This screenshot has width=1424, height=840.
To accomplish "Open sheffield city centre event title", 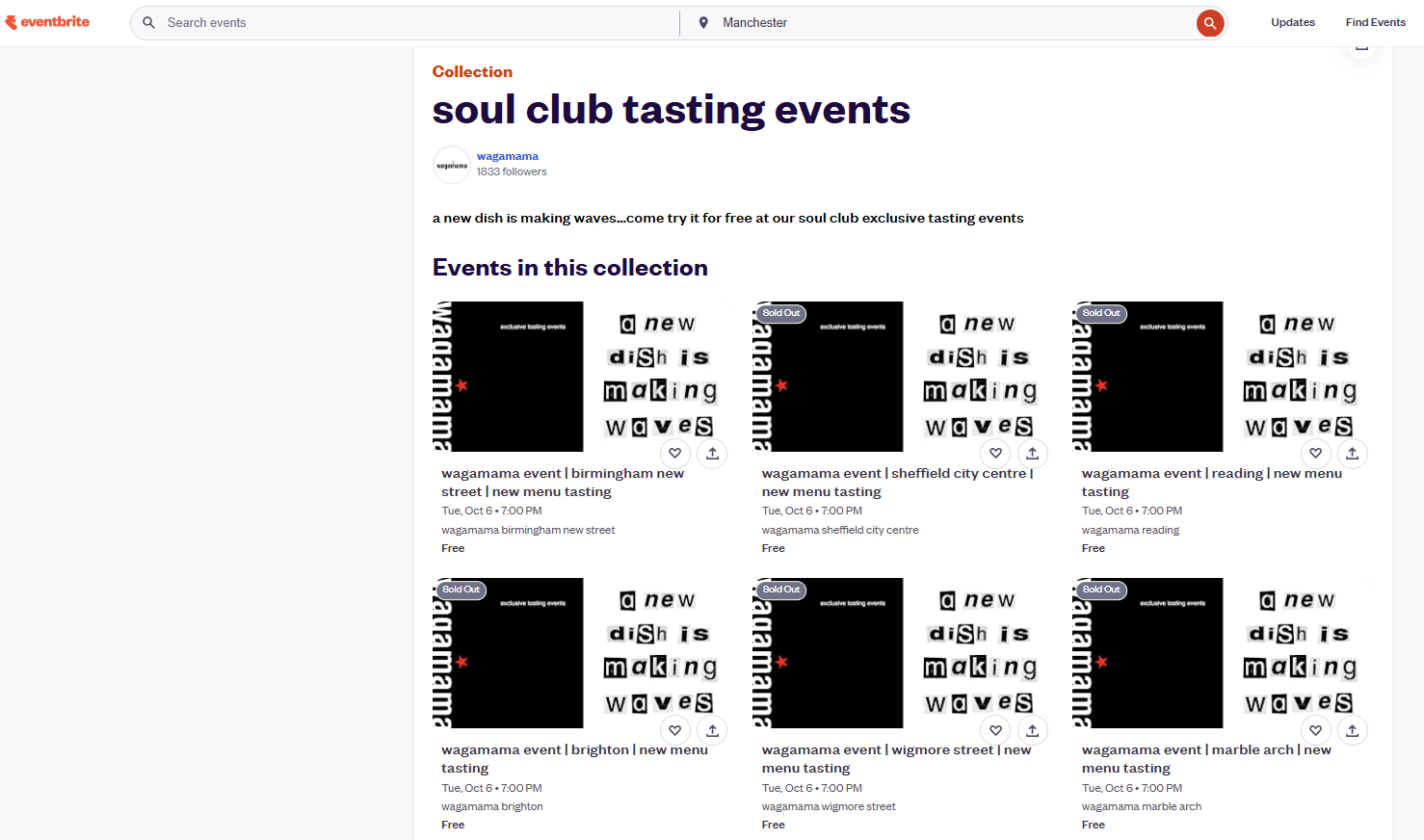I will pyautogui.click(x=897, y=483).
